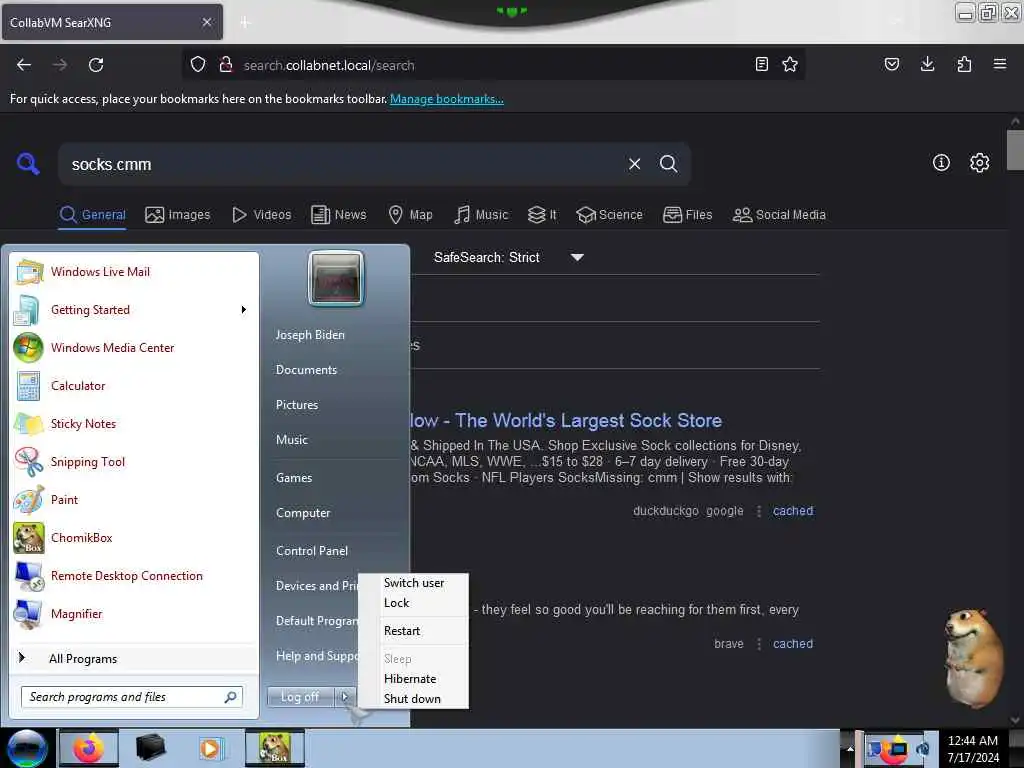Click the padlock site security icon
1024x768 pixels.
[226, 65]
